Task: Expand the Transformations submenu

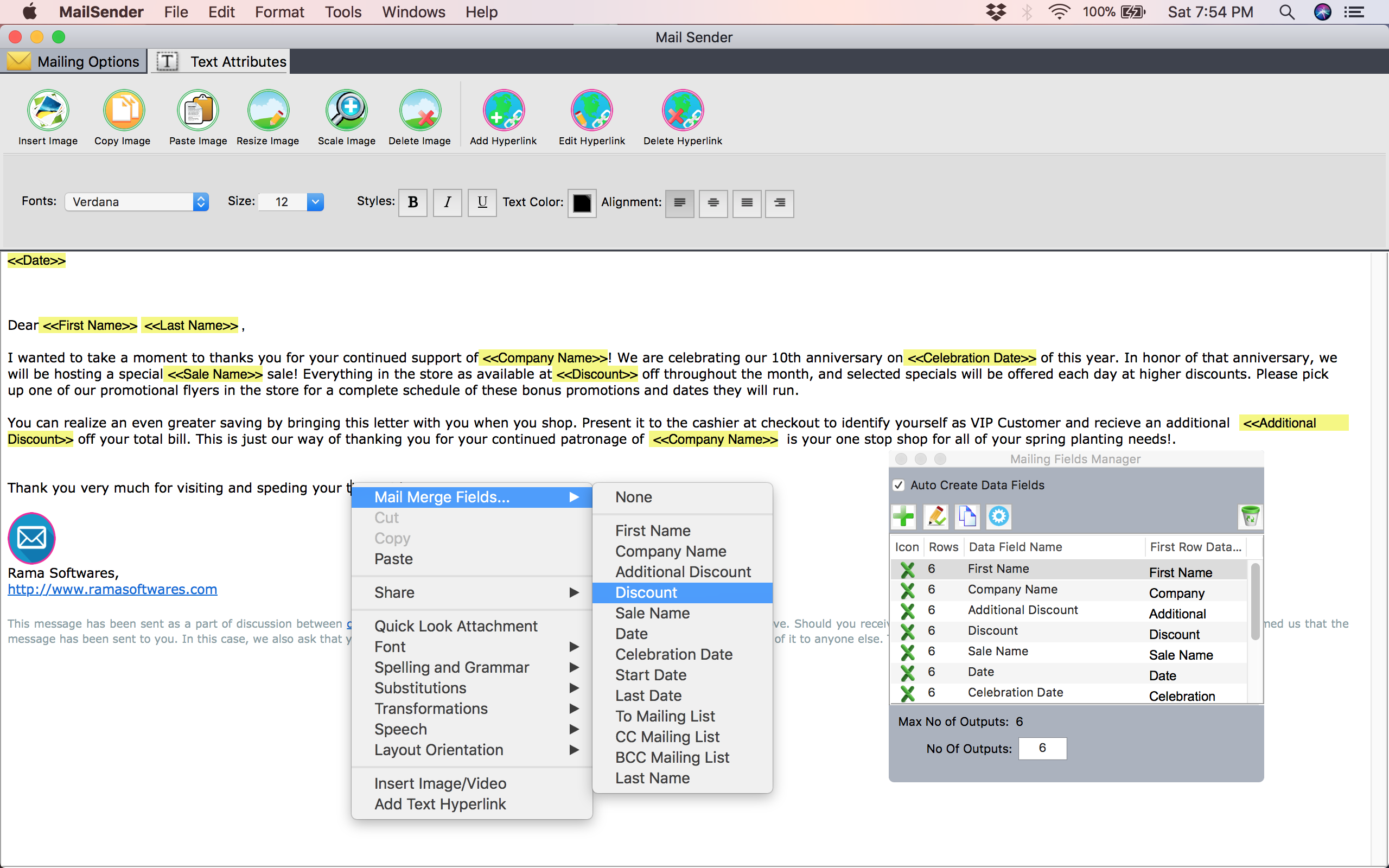Action: tap(472, 709)
